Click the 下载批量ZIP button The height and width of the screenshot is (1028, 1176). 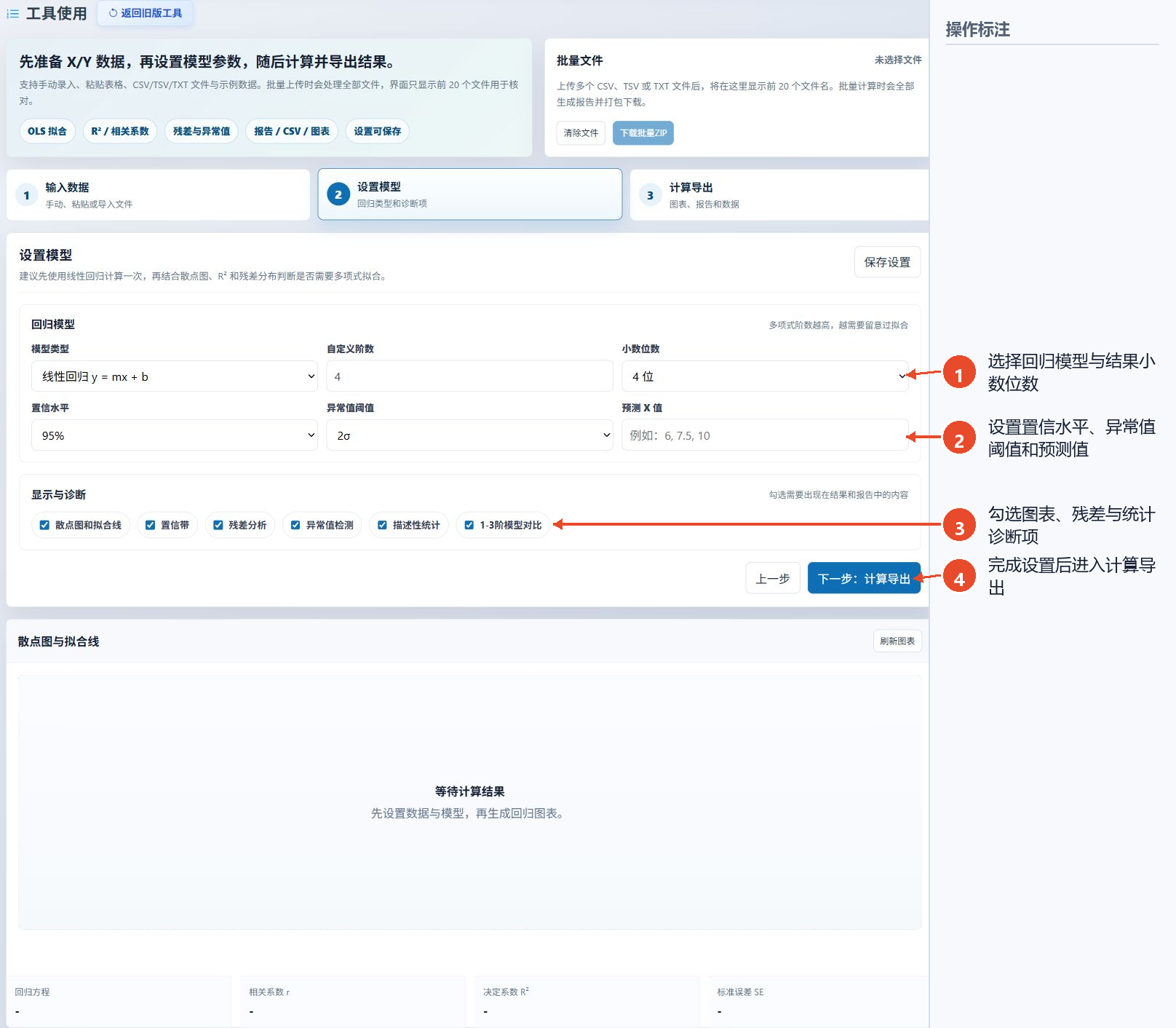pyautogui.click(x=643, y=133)
